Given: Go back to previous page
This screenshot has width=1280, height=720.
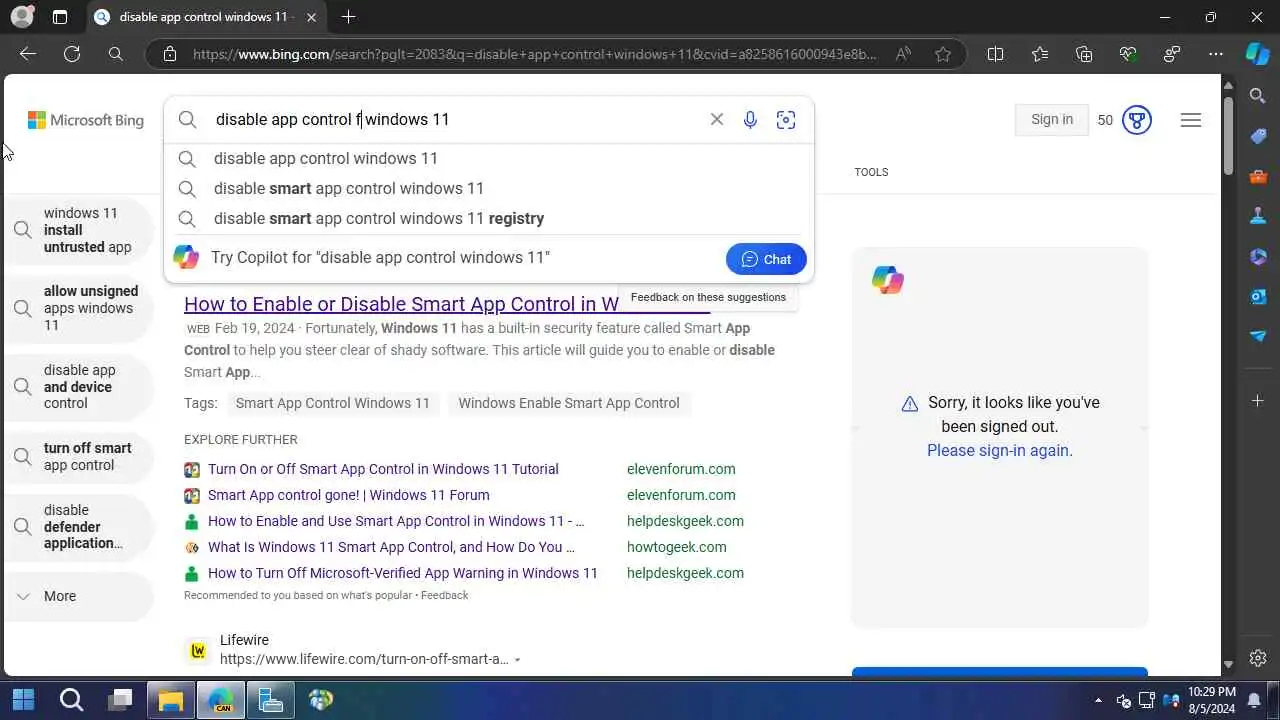Looking at the screenshot, I should (28, 54).
